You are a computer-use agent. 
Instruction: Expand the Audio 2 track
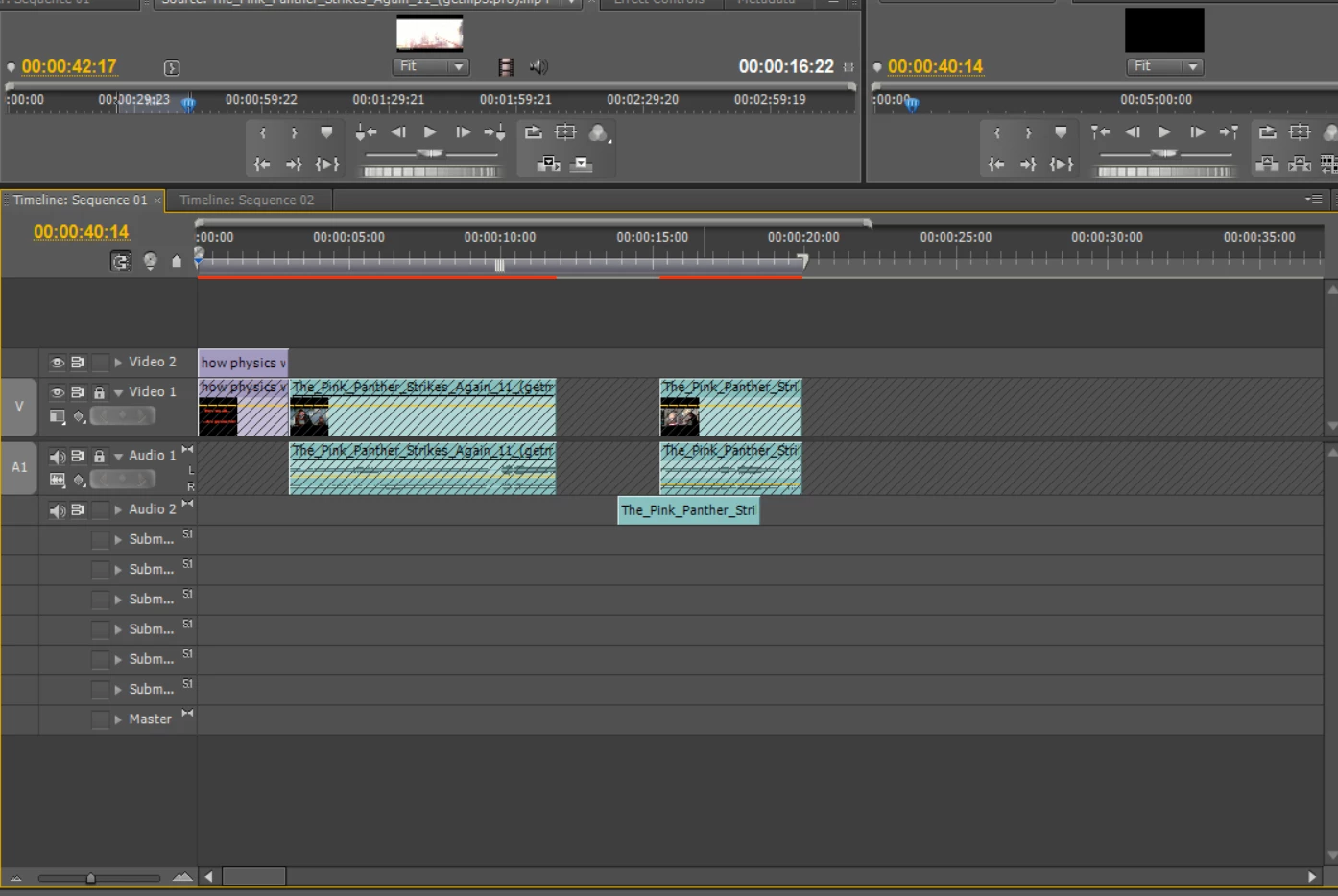coord(118,510)
